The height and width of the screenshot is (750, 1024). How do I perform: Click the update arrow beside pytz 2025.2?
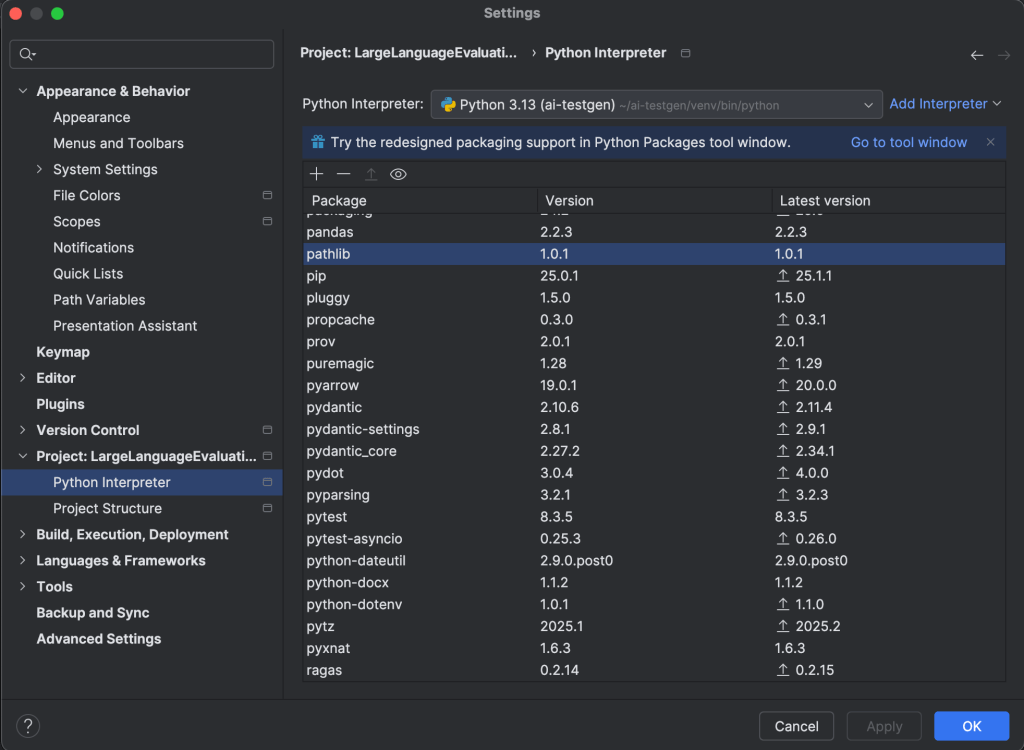point(782,627)
